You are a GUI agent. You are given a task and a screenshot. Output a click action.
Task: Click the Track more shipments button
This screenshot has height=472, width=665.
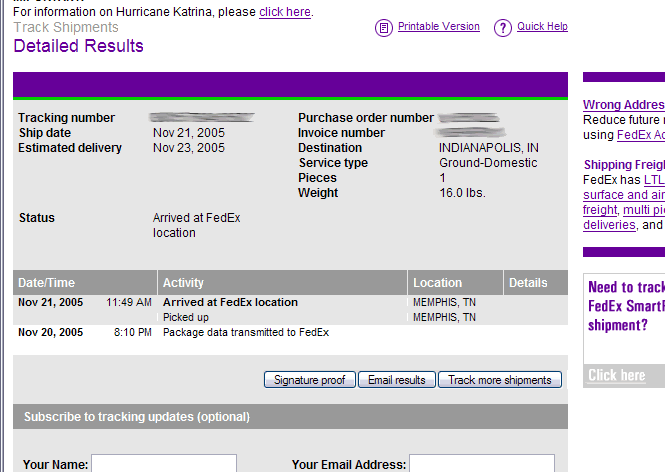tap(500, 380)
